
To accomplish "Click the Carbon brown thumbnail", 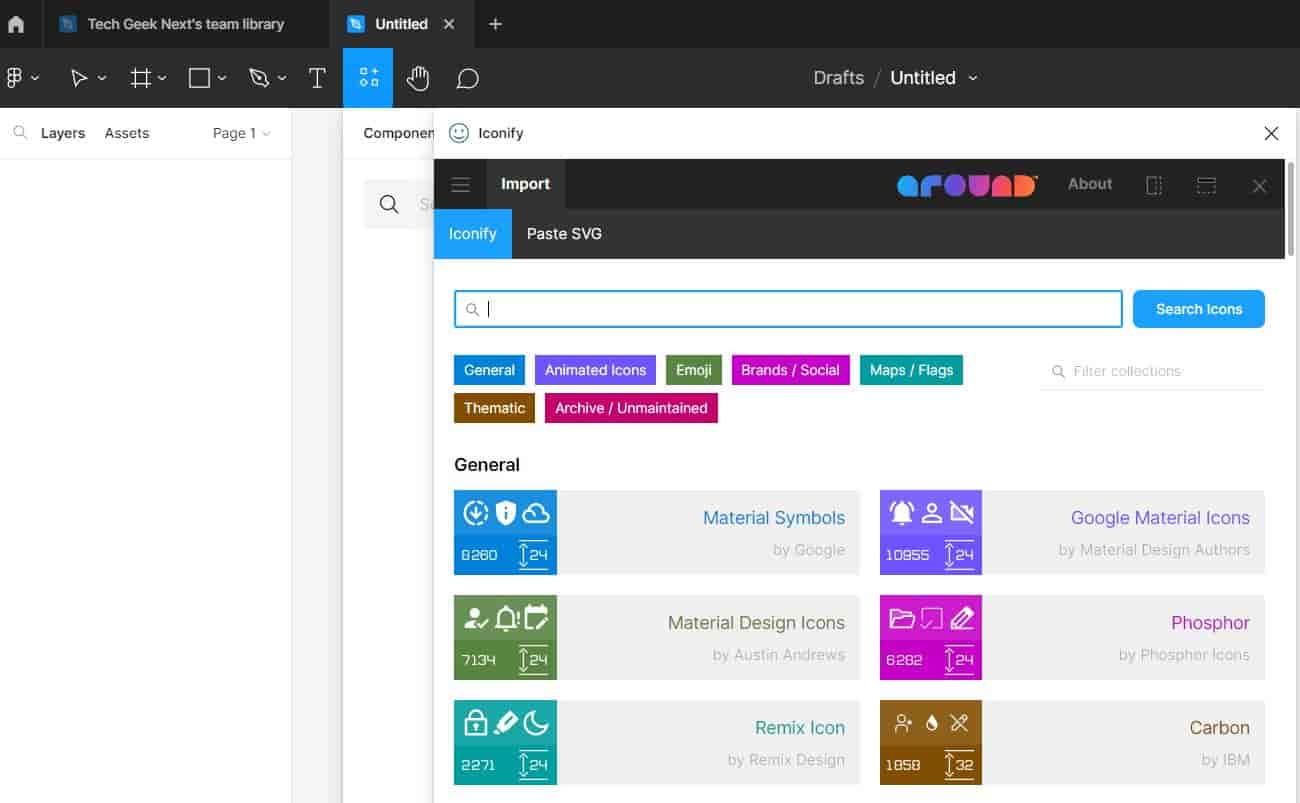I will point(931,742).
